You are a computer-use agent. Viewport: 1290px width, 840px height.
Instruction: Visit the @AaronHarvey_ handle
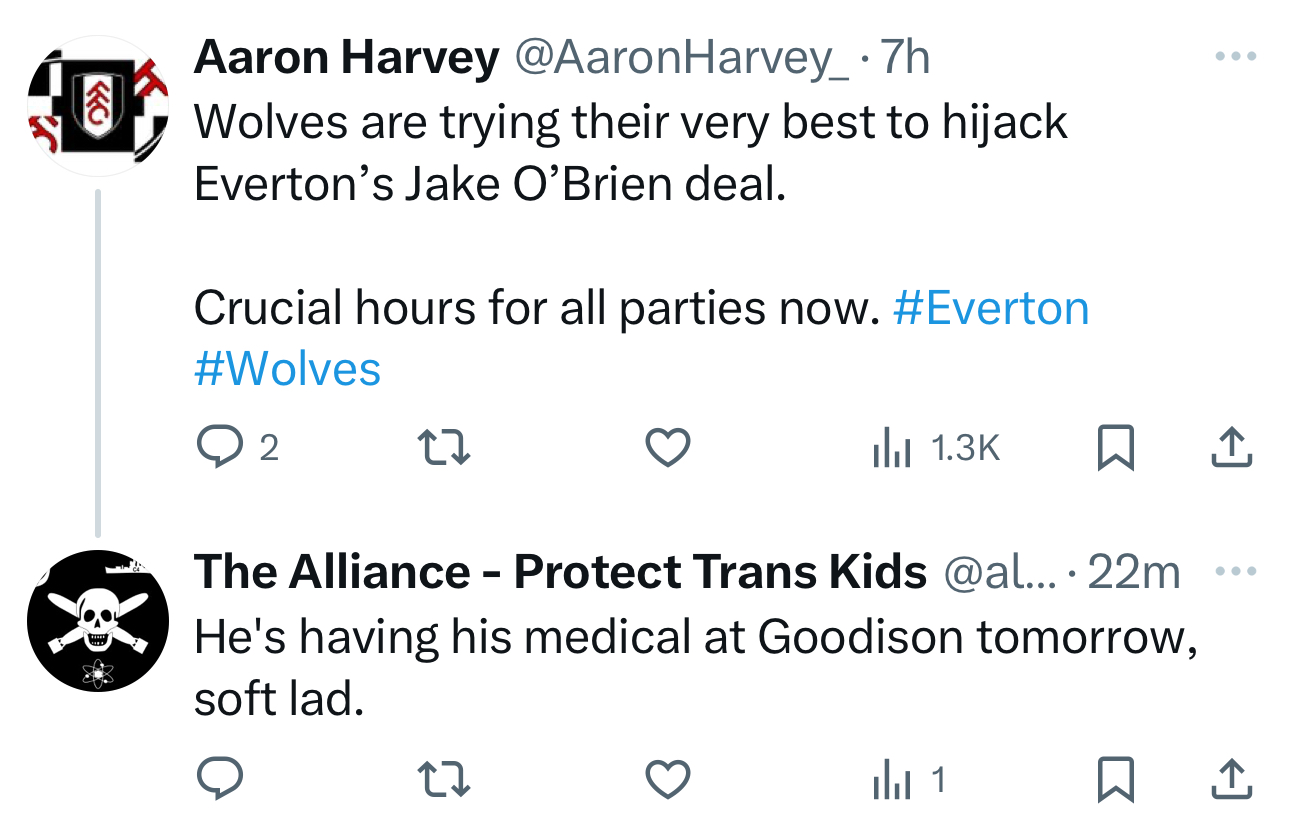[x=681, y=60]
